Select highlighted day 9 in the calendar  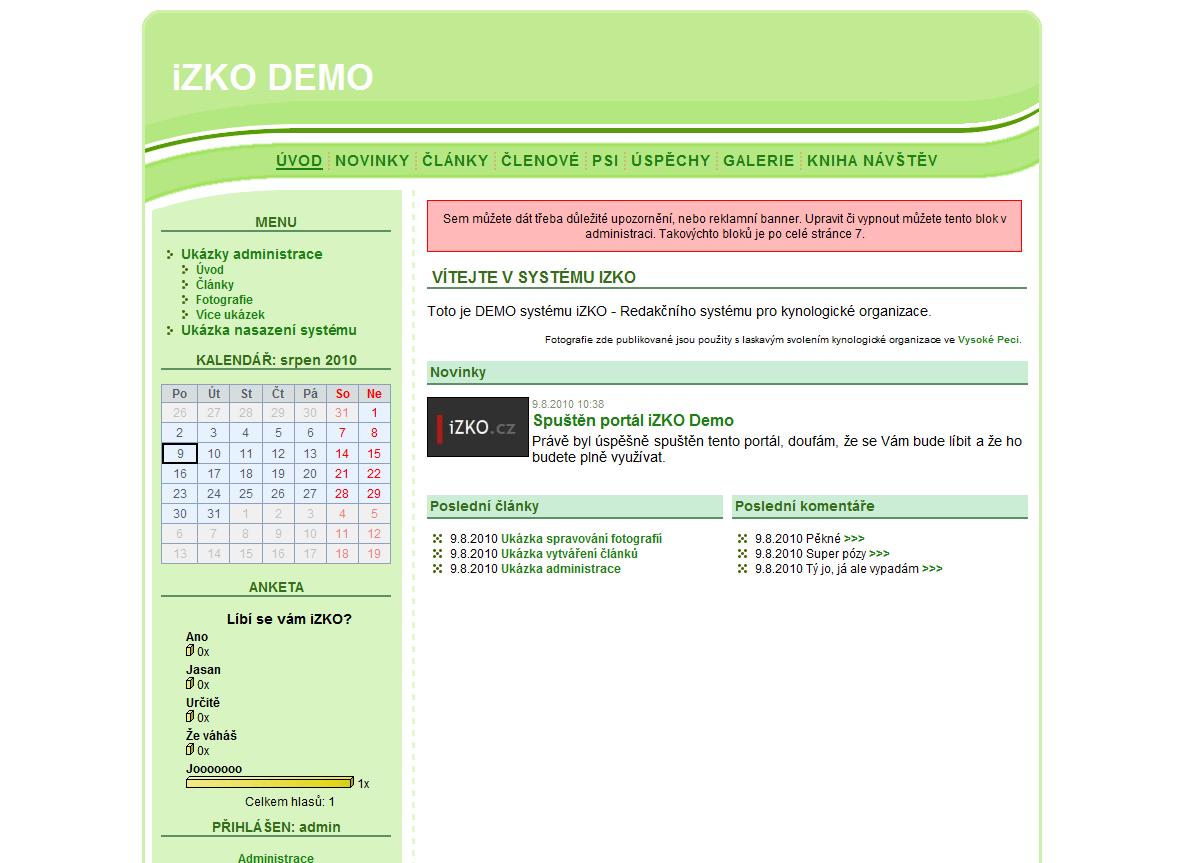click(x=180, y=453)
